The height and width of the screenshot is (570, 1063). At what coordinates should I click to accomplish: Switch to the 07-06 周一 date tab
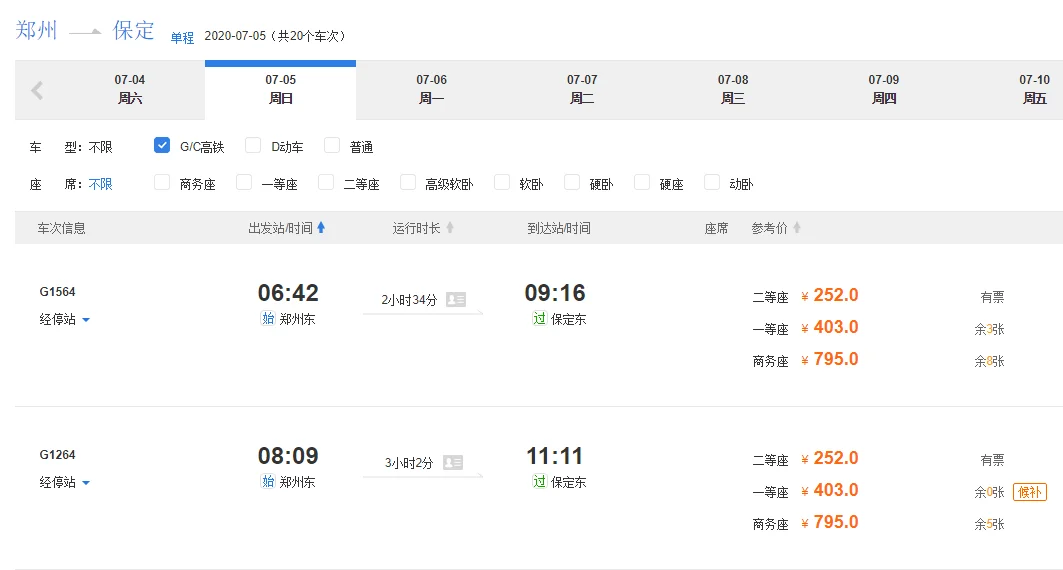[431, 89]
